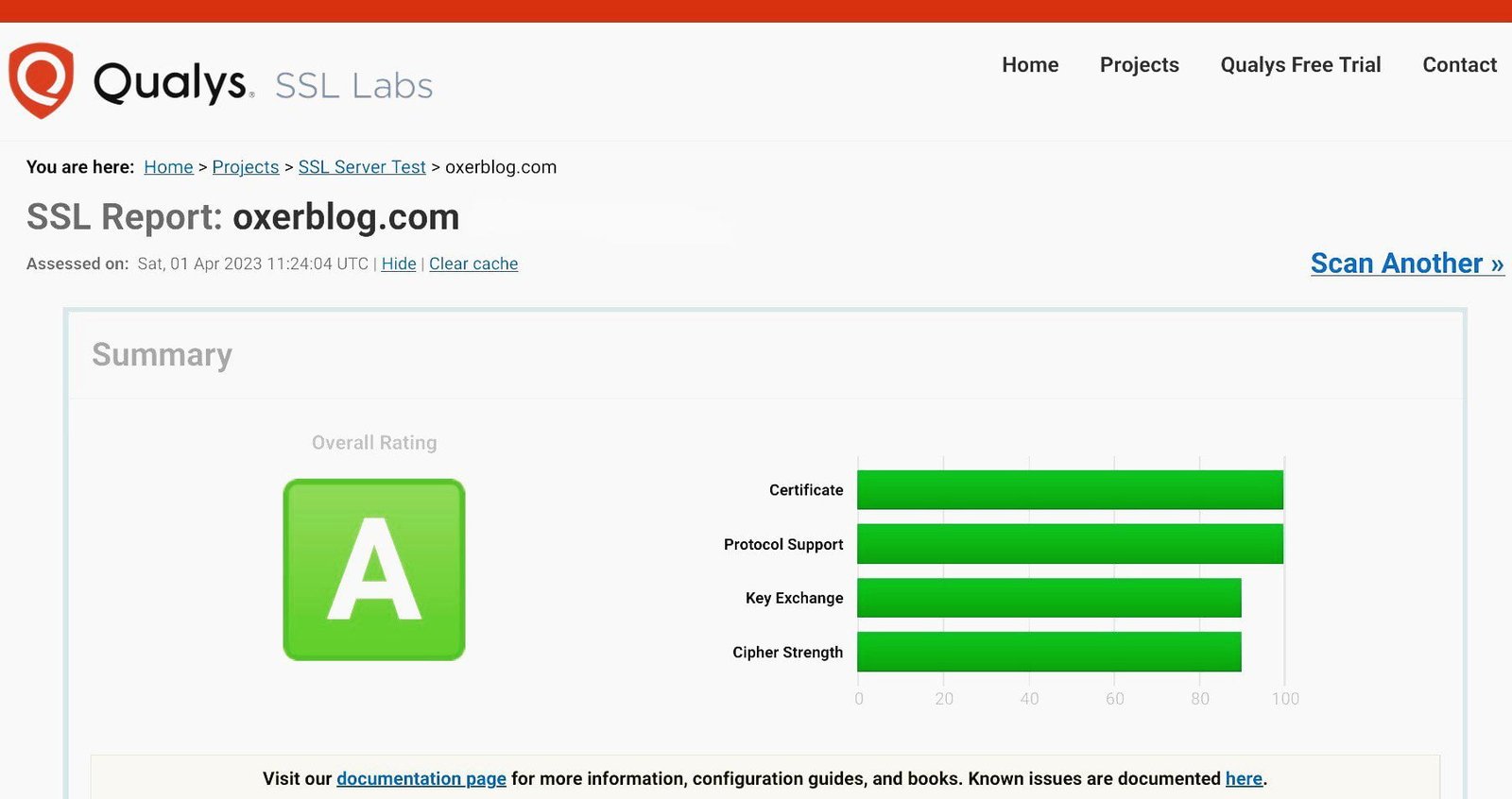
Task: Click the 'SSL Report: oxerblog.com' heading
Action: 243,217
